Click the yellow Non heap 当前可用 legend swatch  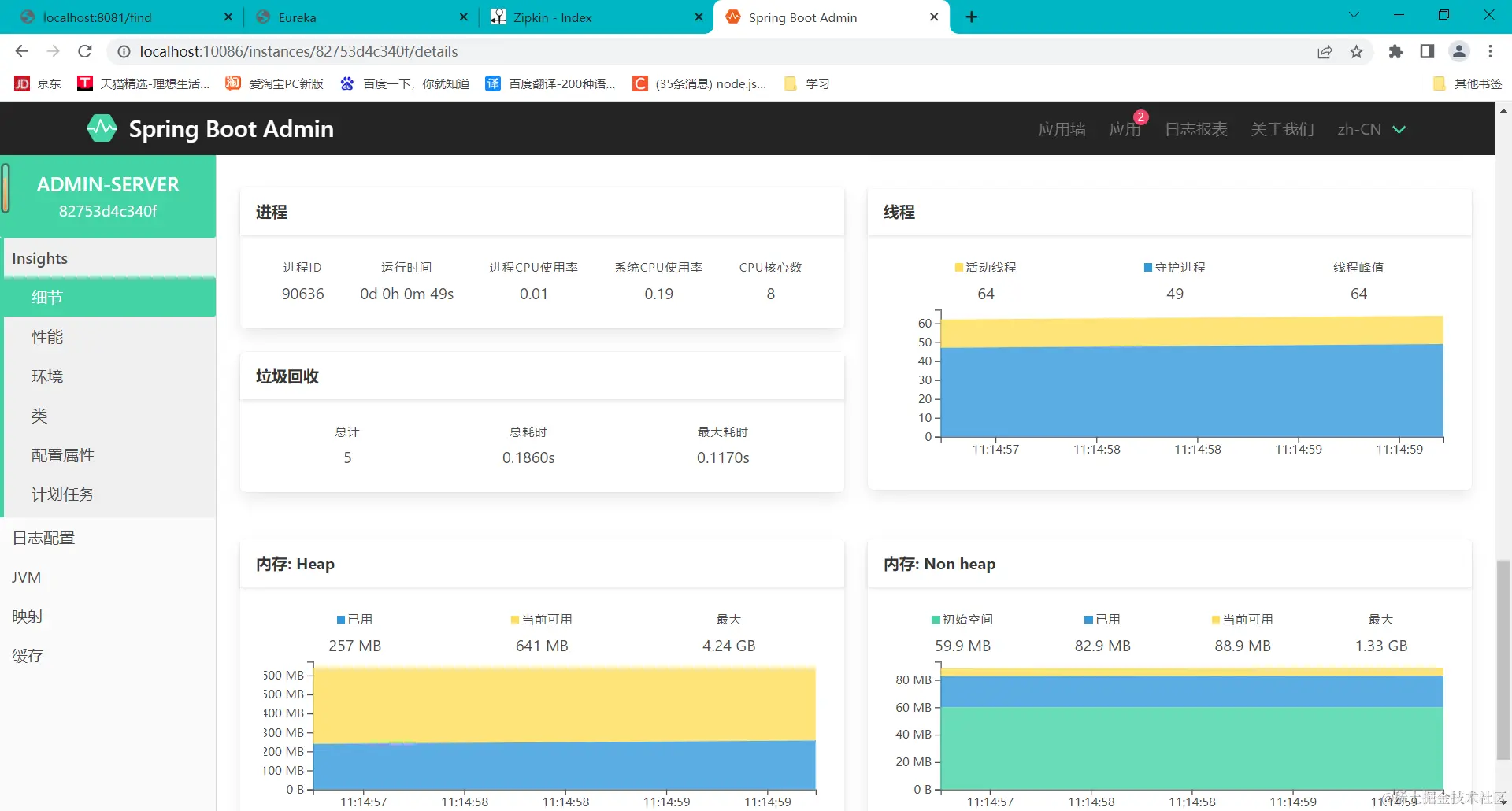[1216, 620]
